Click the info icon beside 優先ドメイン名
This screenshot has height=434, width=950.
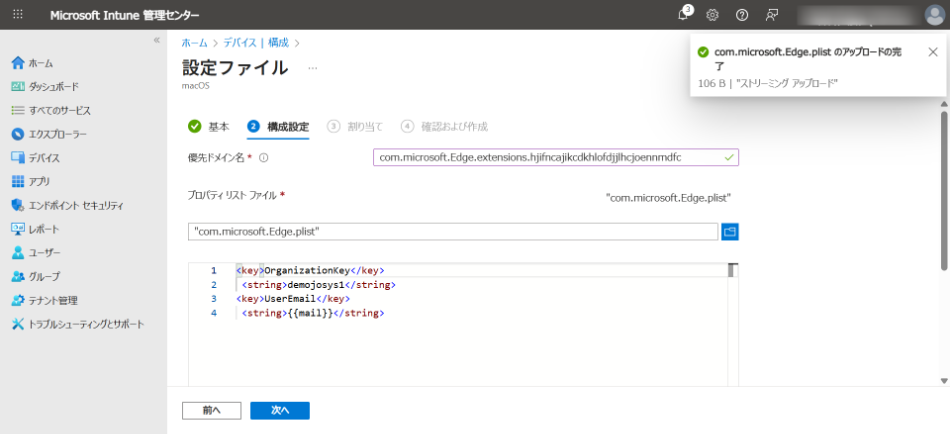(264, 158)
